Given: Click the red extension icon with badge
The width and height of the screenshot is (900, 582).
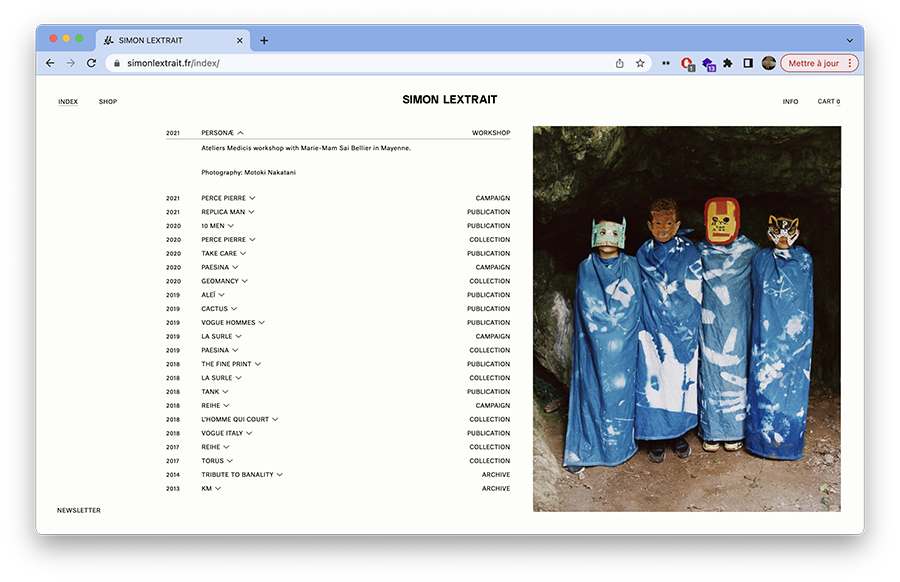Looking at the screenshot, I should [687, 64].
